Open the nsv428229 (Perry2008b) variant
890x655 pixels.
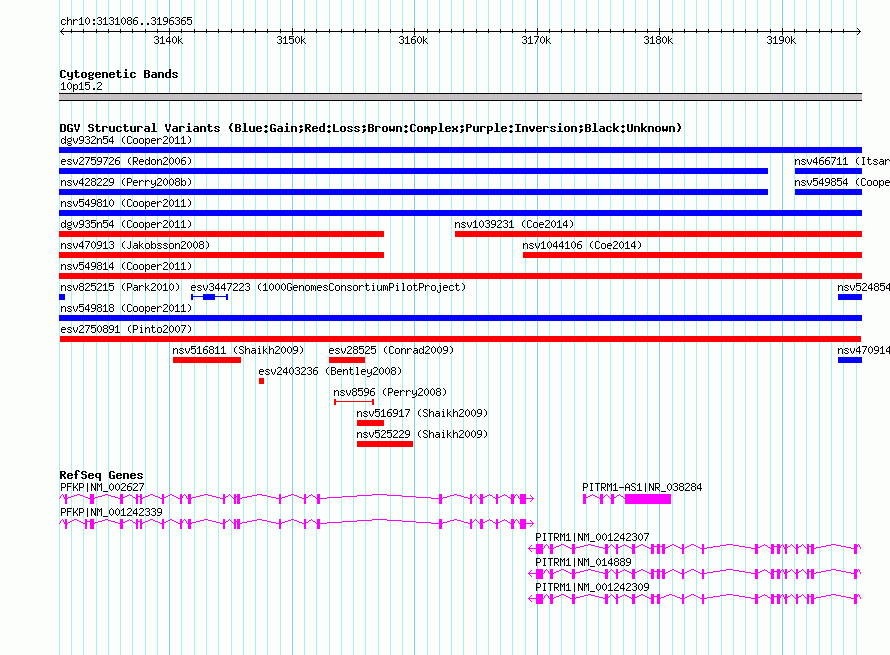pyautogui.click(x=126, y=182)
